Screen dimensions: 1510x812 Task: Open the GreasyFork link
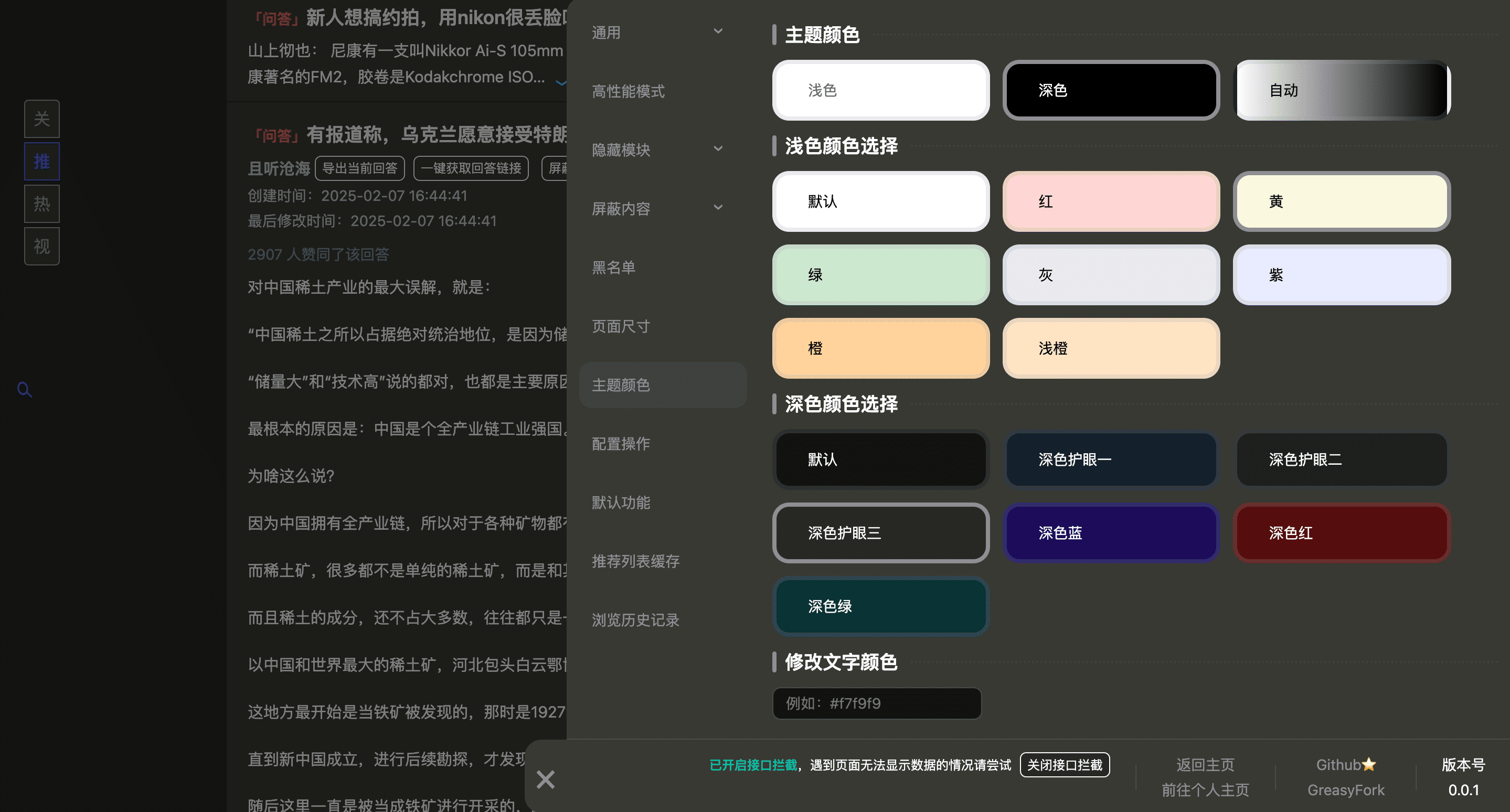click(1345, 790)
